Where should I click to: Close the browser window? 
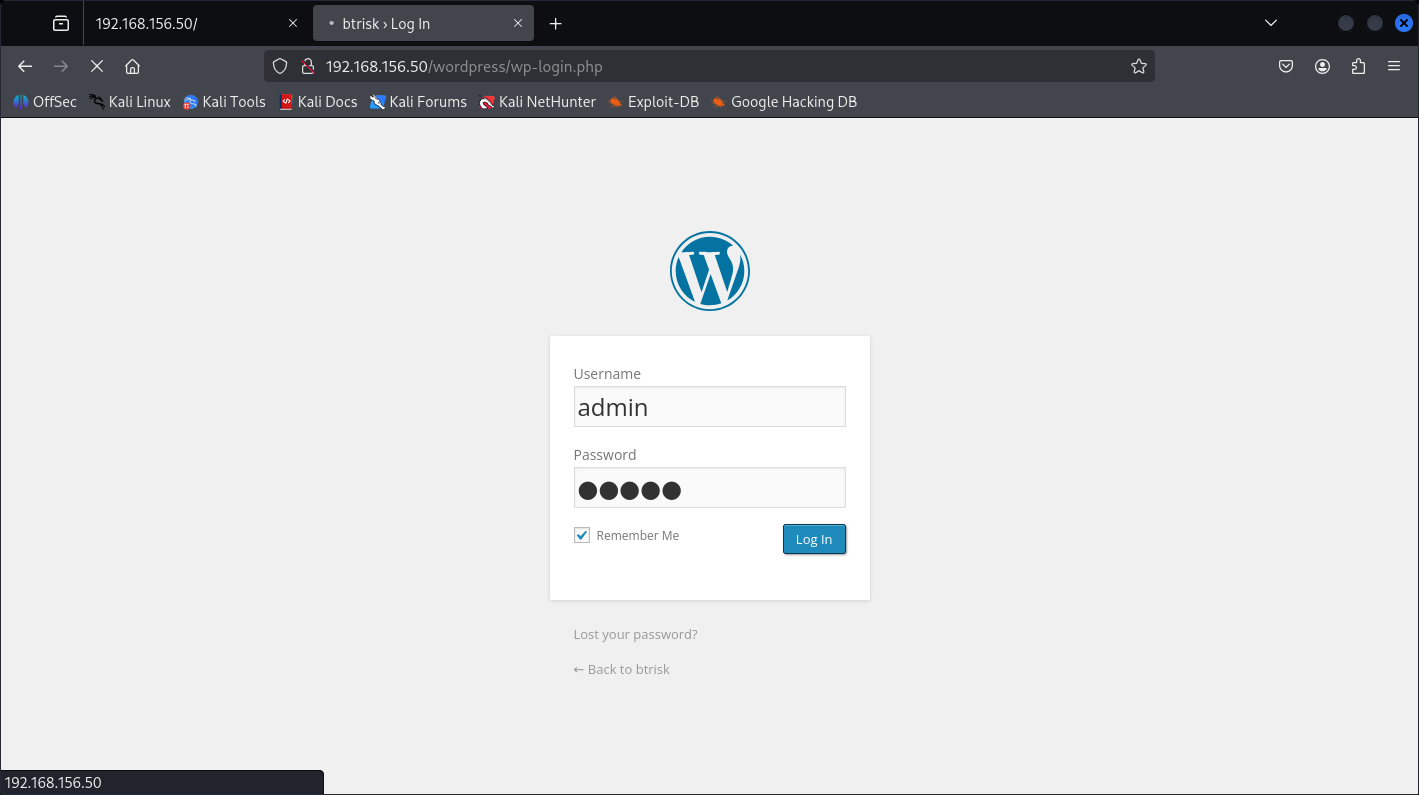[1403, 23]
